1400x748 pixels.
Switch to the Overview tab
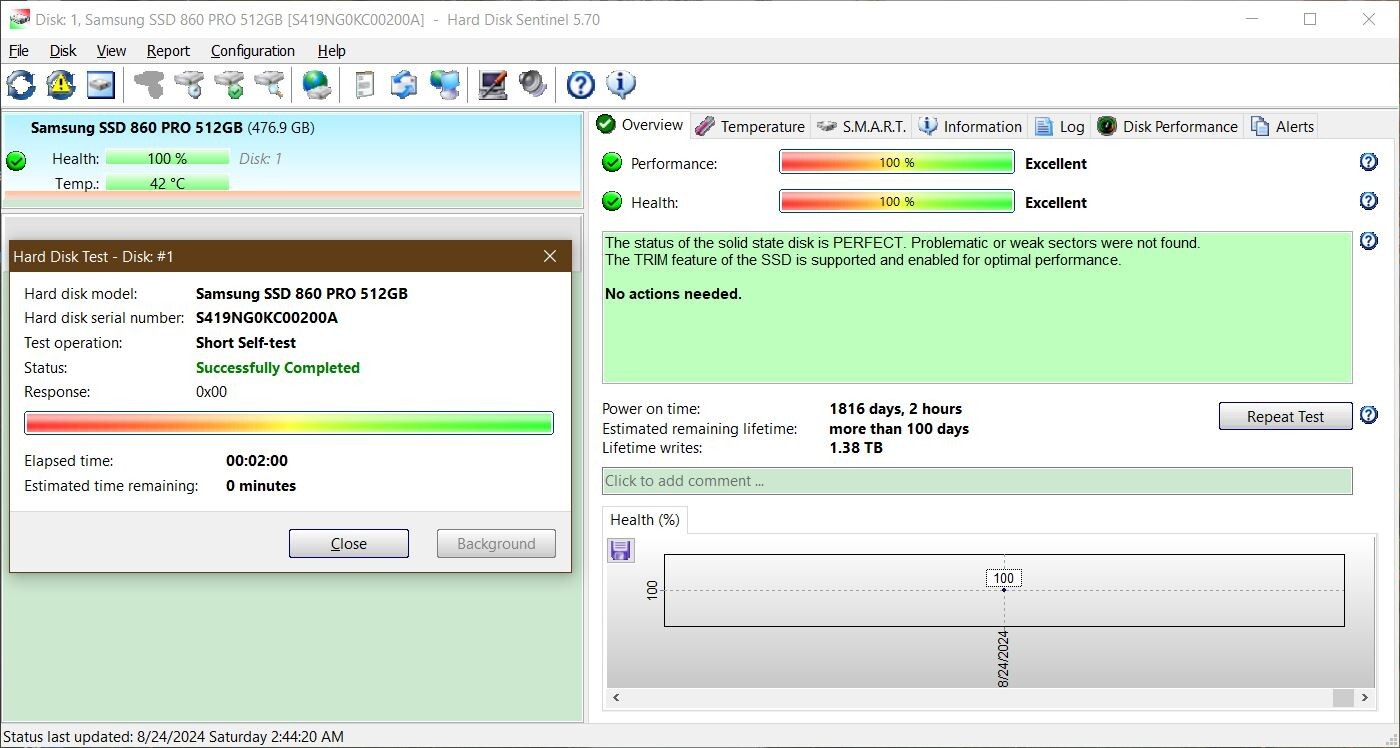(x=641, y=125)
